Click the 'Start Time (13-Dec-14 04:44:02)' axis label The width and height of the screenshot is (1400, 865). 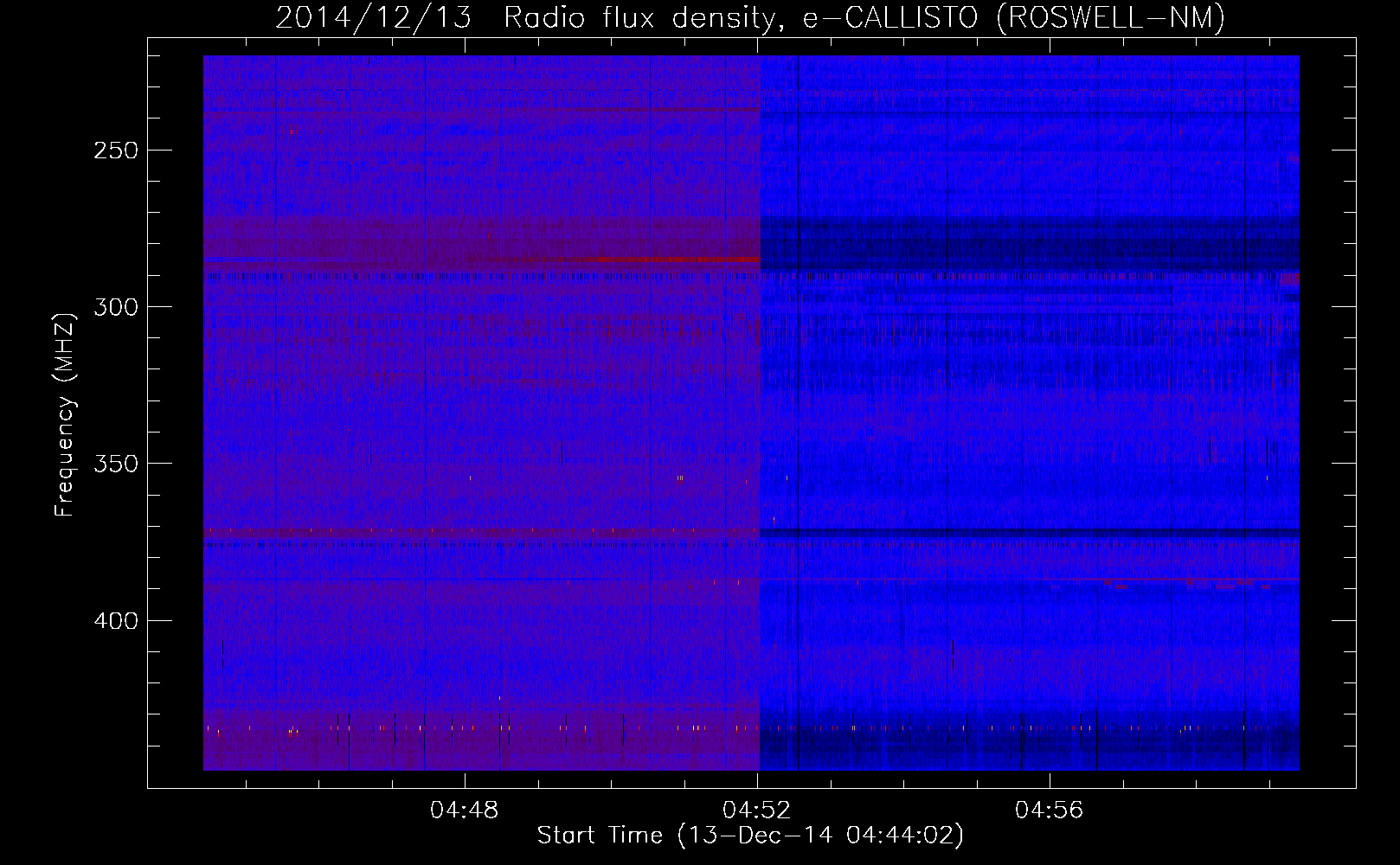click(x=750, y=836)
